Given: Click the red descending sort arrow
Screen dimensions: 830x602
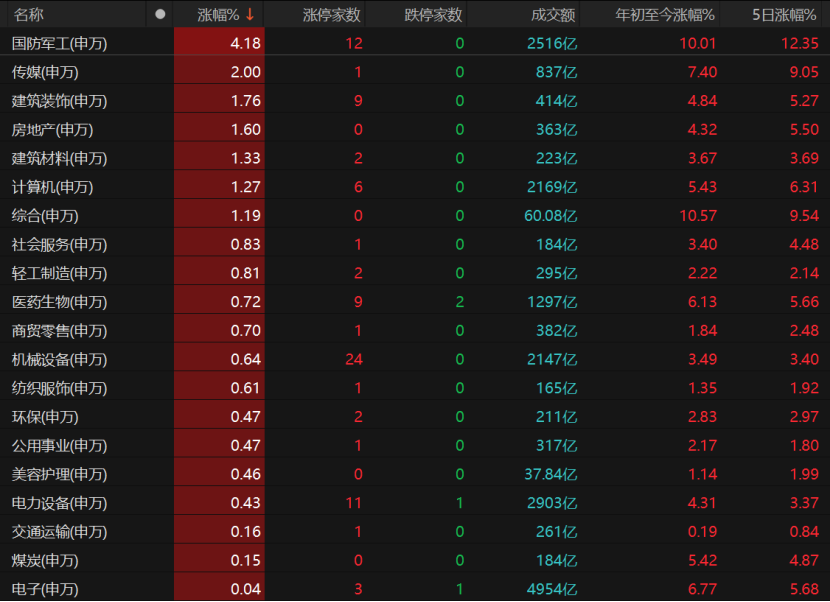Looking at the screenshot, I should [250, 15].
